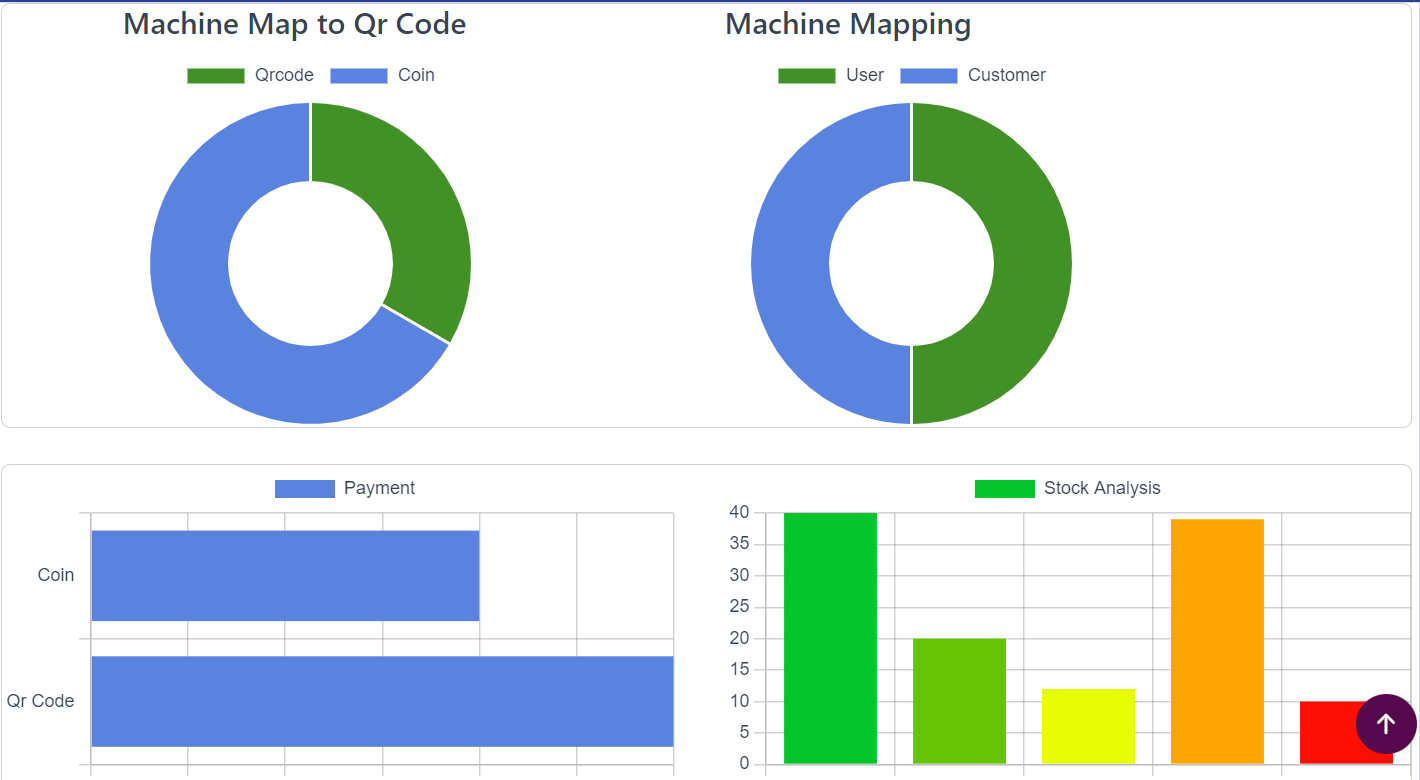The height and width of the screenshot is (780, 1420).
Task: Toggle the Qrcode legend entry
Action: (x=283, y=75)
